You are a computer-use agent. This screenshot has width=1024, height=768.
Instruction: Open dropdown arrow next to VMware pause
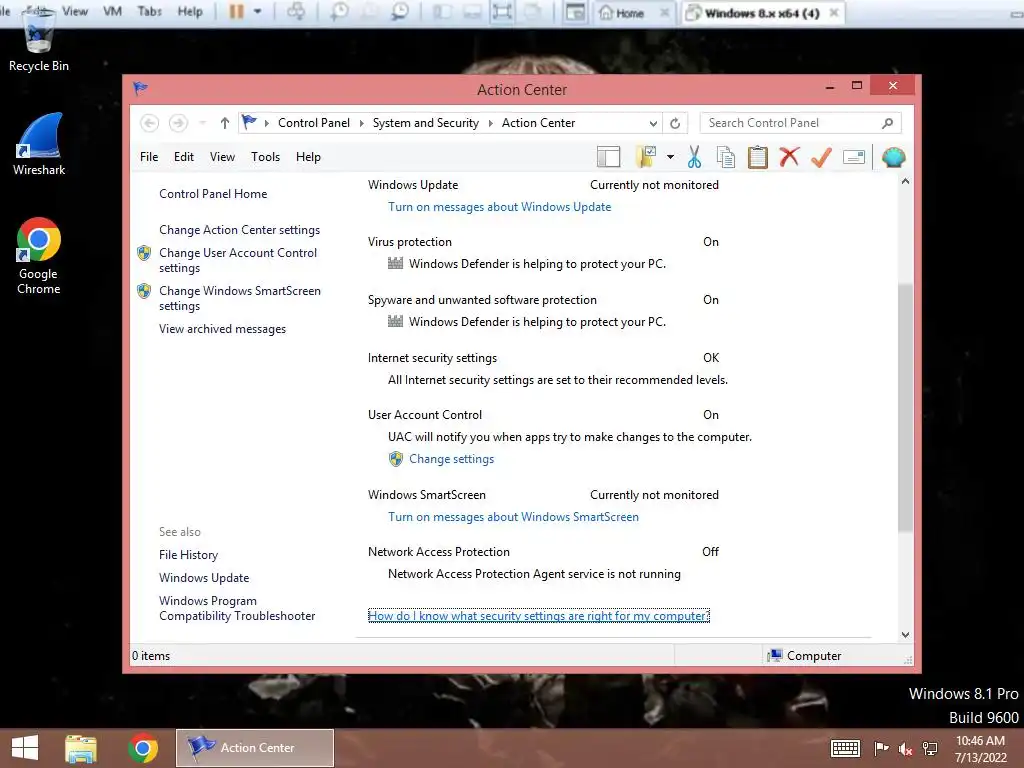[257, 11]
